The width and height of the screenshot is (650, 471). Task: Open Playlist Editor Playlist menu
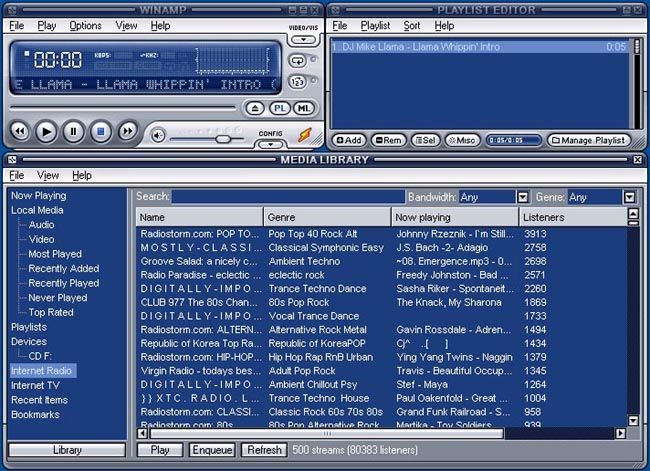click(x=375, y=26)
